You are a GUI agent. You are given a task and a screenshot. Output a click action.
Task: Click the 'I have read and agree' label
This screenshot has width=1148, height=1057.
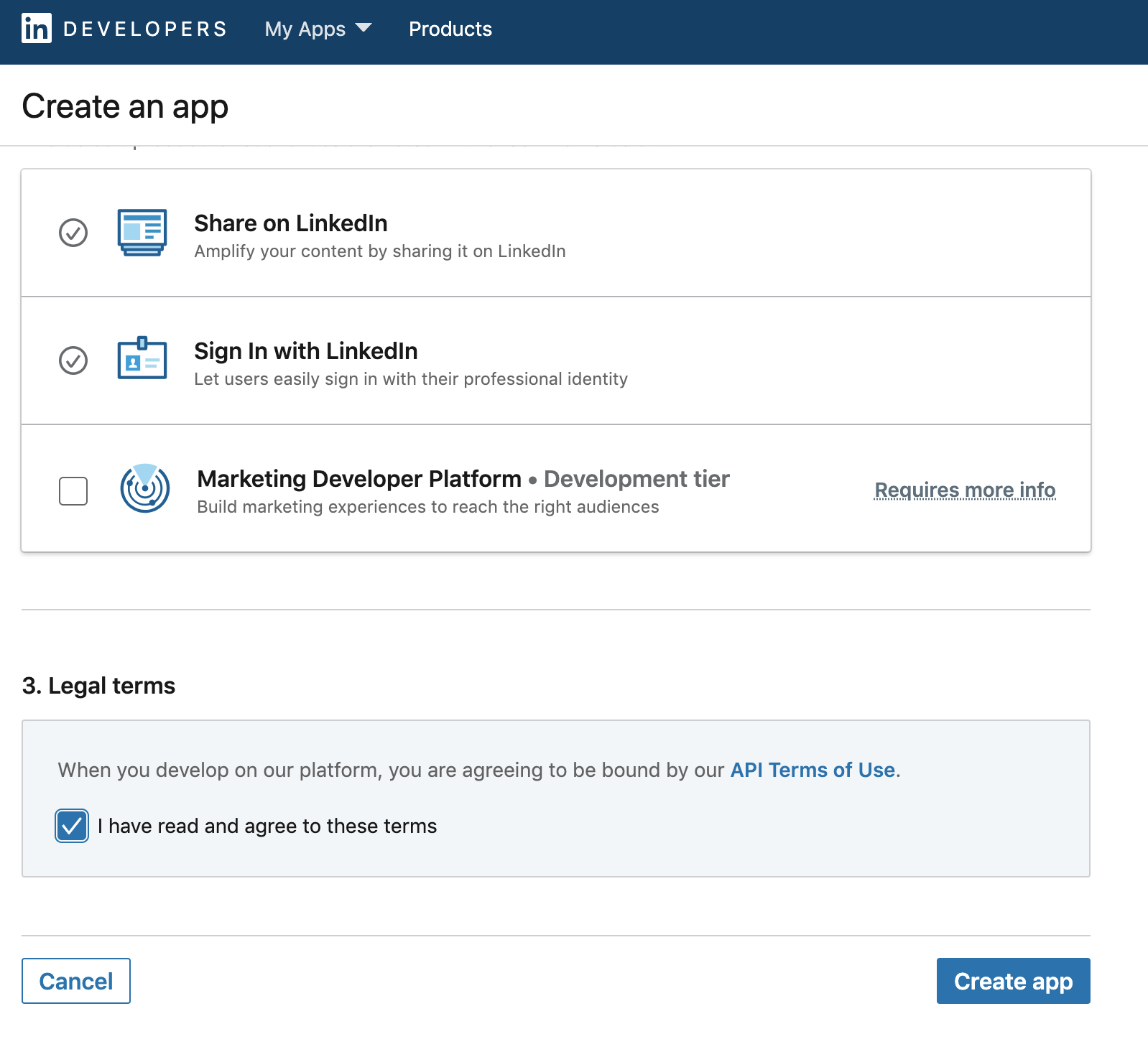[x=267, y=826]
